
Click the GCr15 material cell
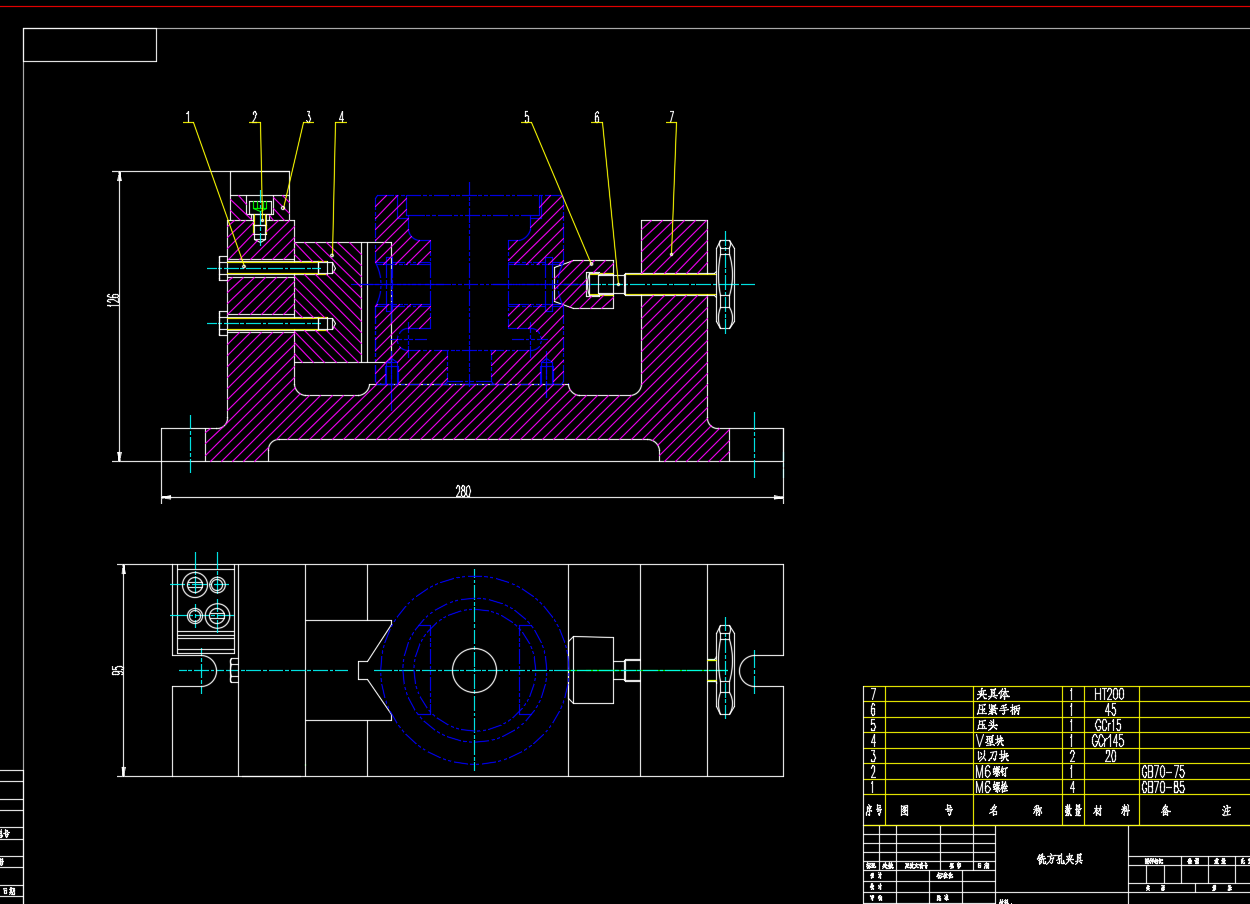(1109, 725)
